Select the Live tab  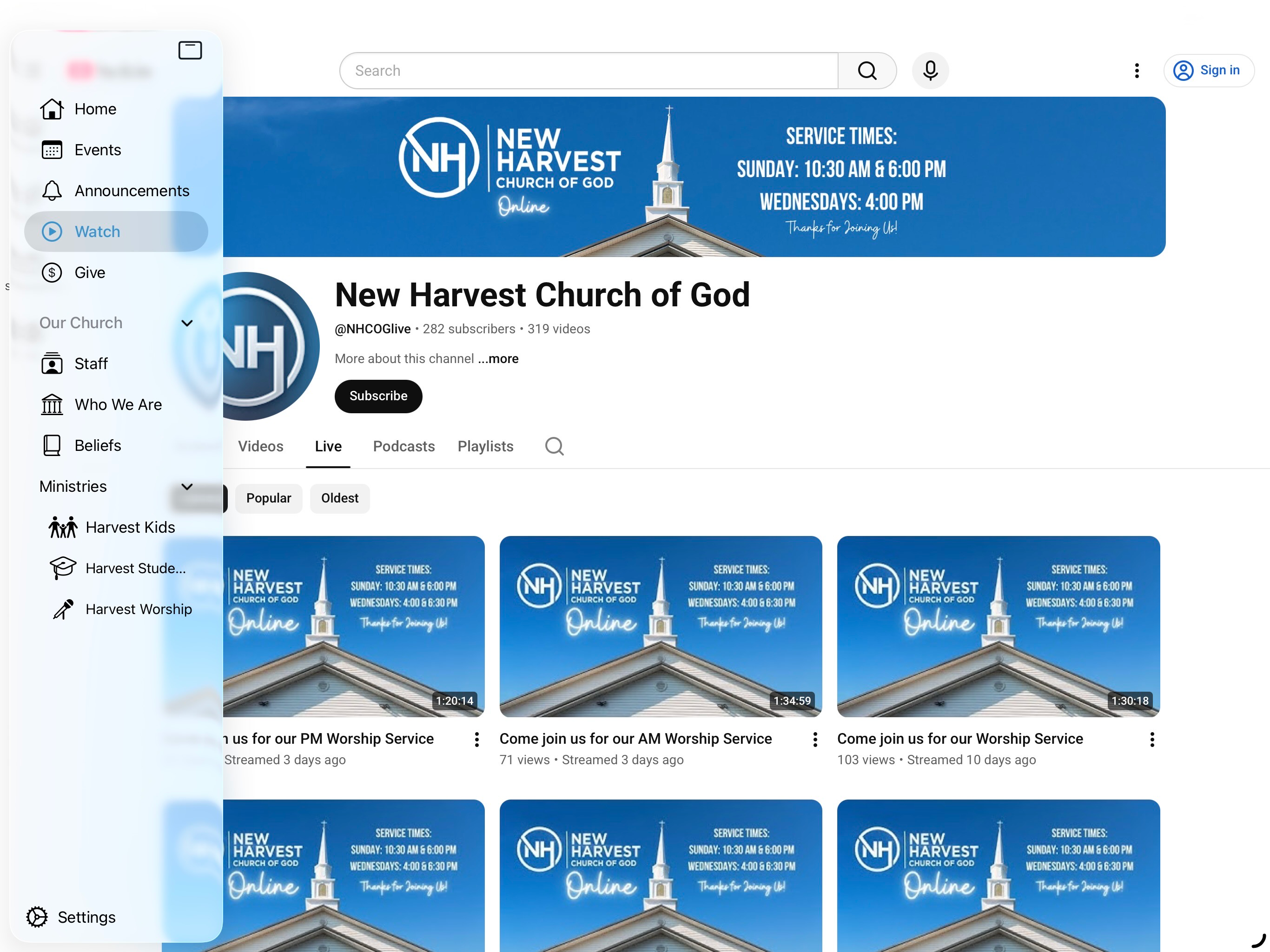328,446
